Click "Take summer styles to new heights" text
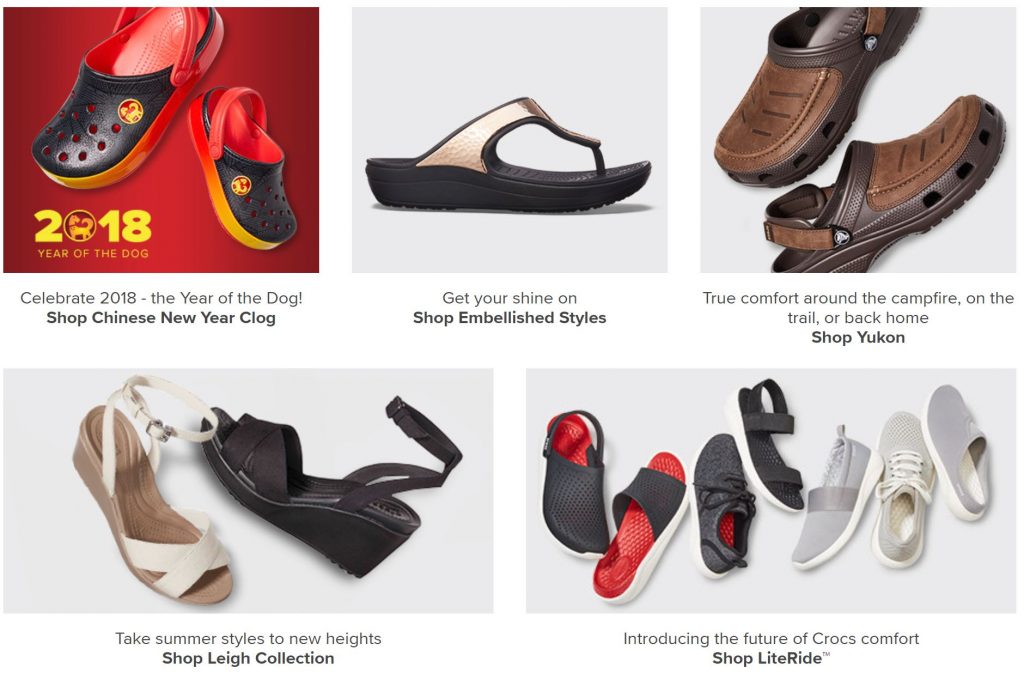The image size is (1024, 674). 248,639
